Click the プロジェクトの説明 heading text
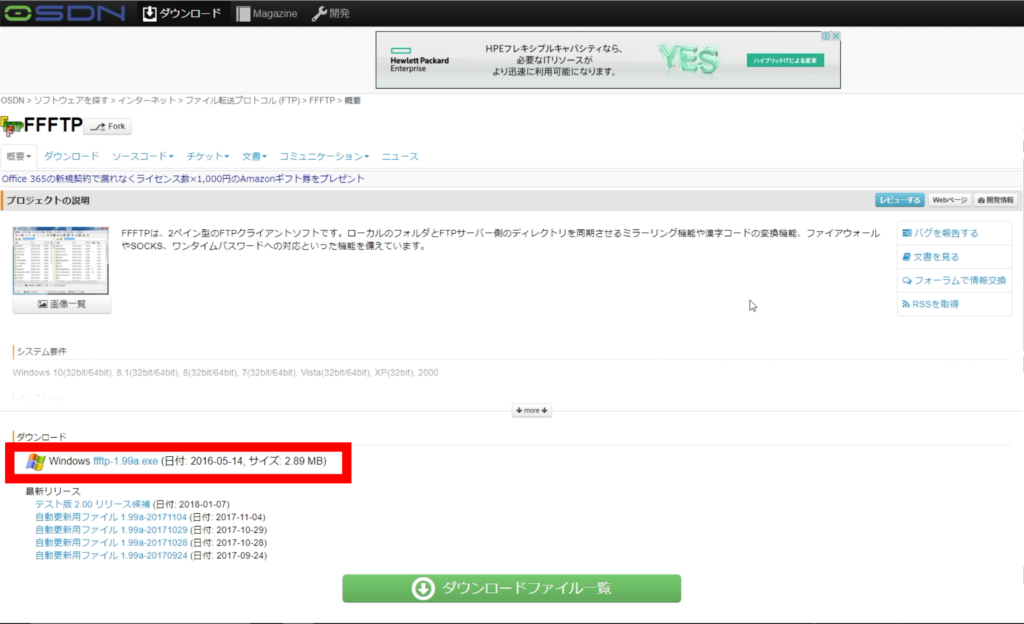Viewport: 1024px width, 624px height. [x=48, y=200]
